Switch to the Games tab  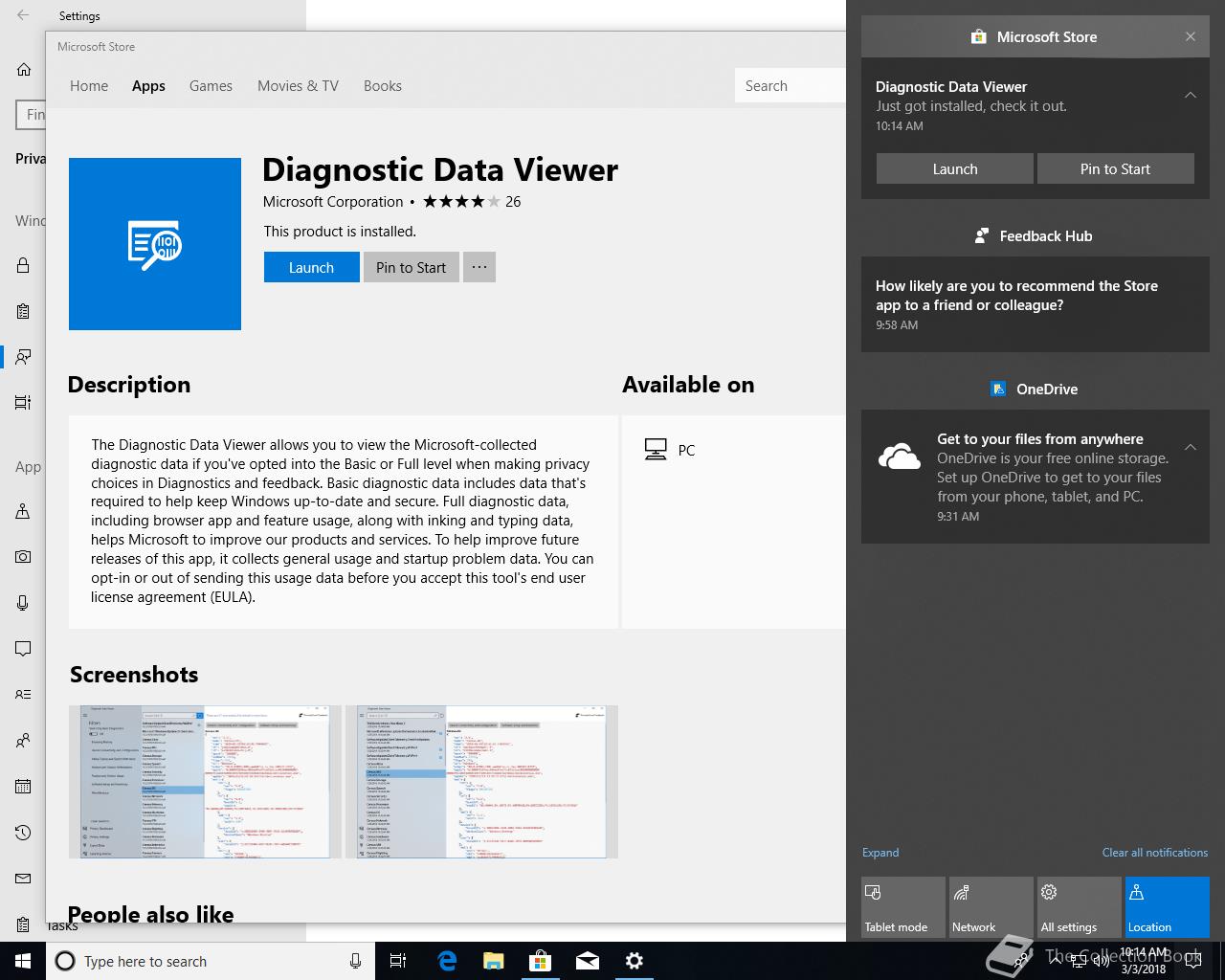pyautogui.click(x=211, y=85)
